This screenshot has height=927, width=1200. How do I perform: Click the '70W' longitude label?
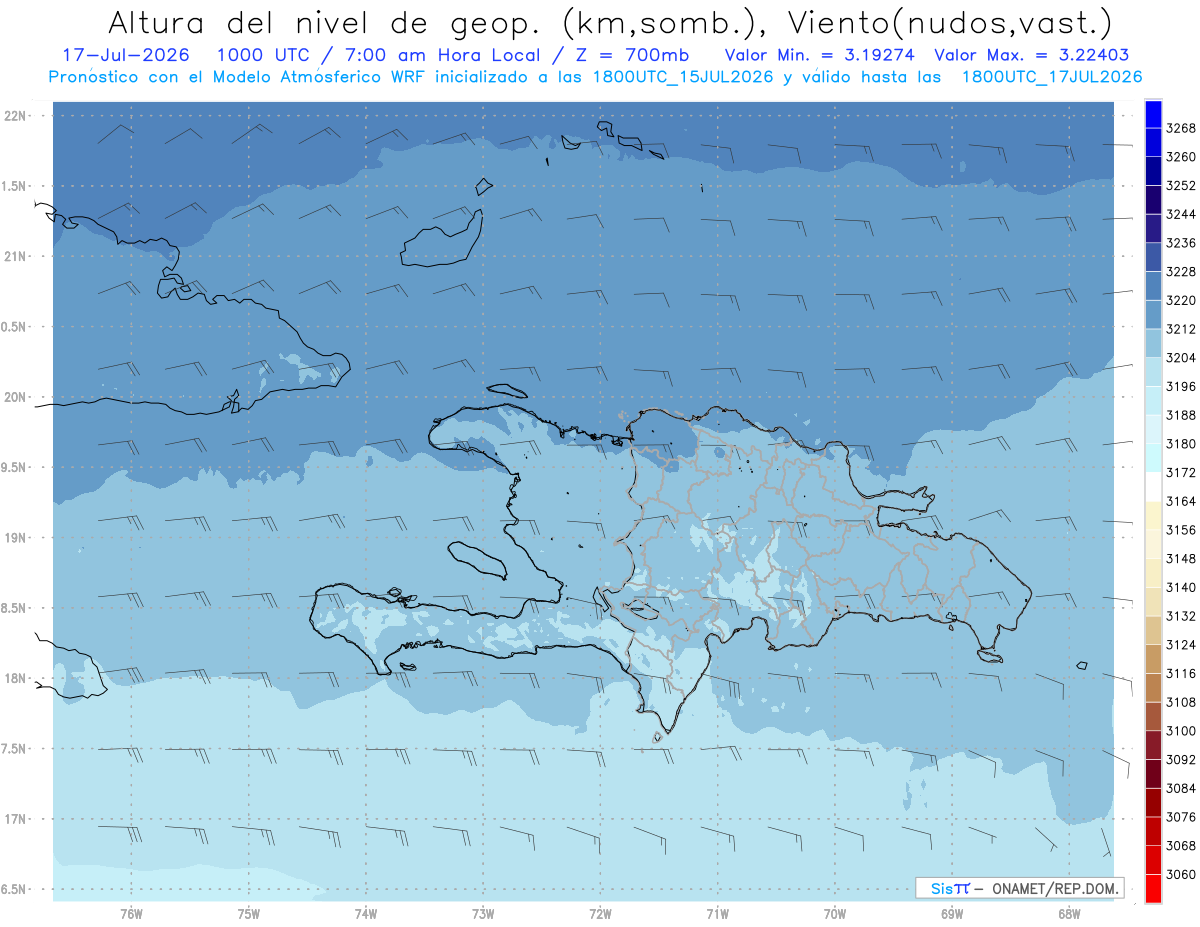coord(835,913)
